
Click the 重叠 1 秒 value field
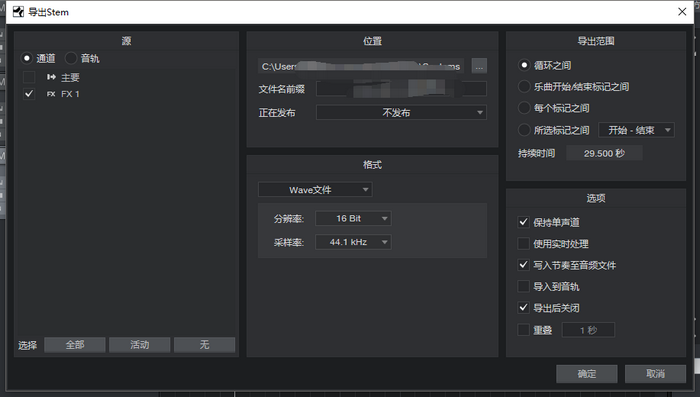(x=588, y=330)
